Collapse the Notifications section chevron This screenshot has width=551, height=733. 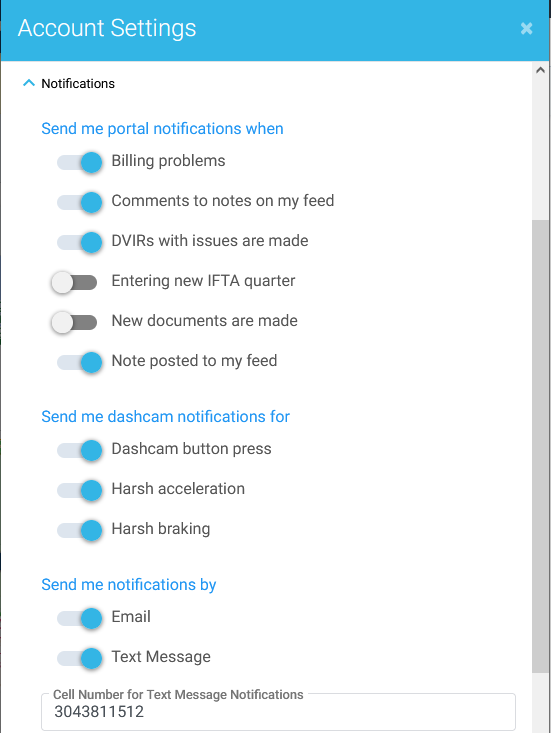(x=29, y=83)
